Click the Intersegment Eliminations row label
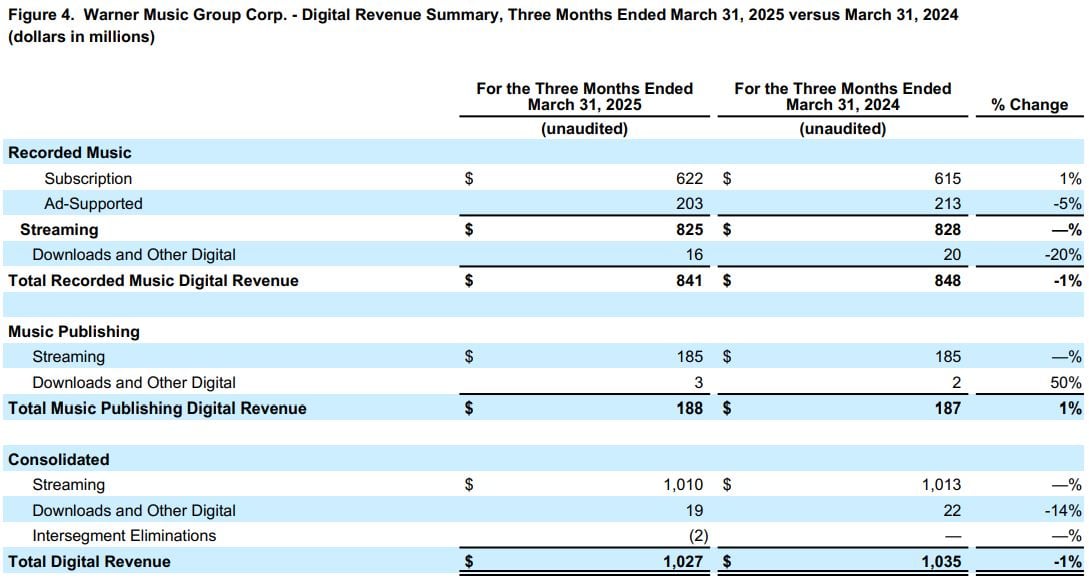Viewport: 1089px width, 582px height. click(x=124, y=536)
